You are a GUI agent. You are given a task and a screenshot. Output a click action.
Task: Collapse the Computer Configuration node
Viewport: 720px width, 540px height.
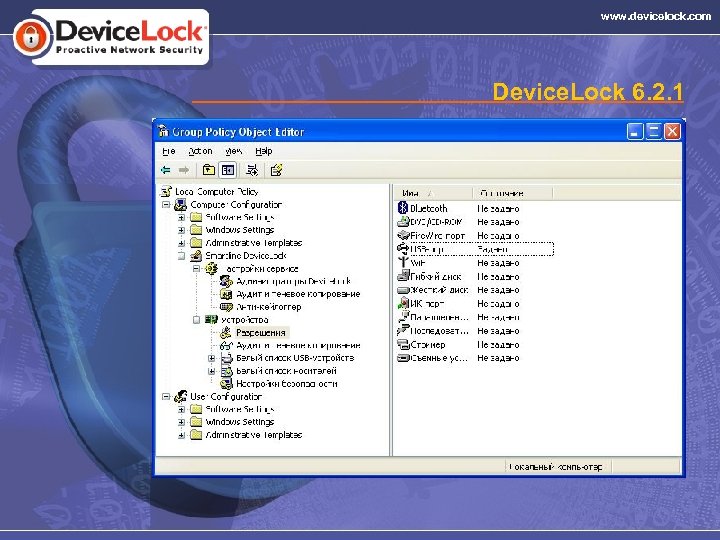click(x=166, y=204)
